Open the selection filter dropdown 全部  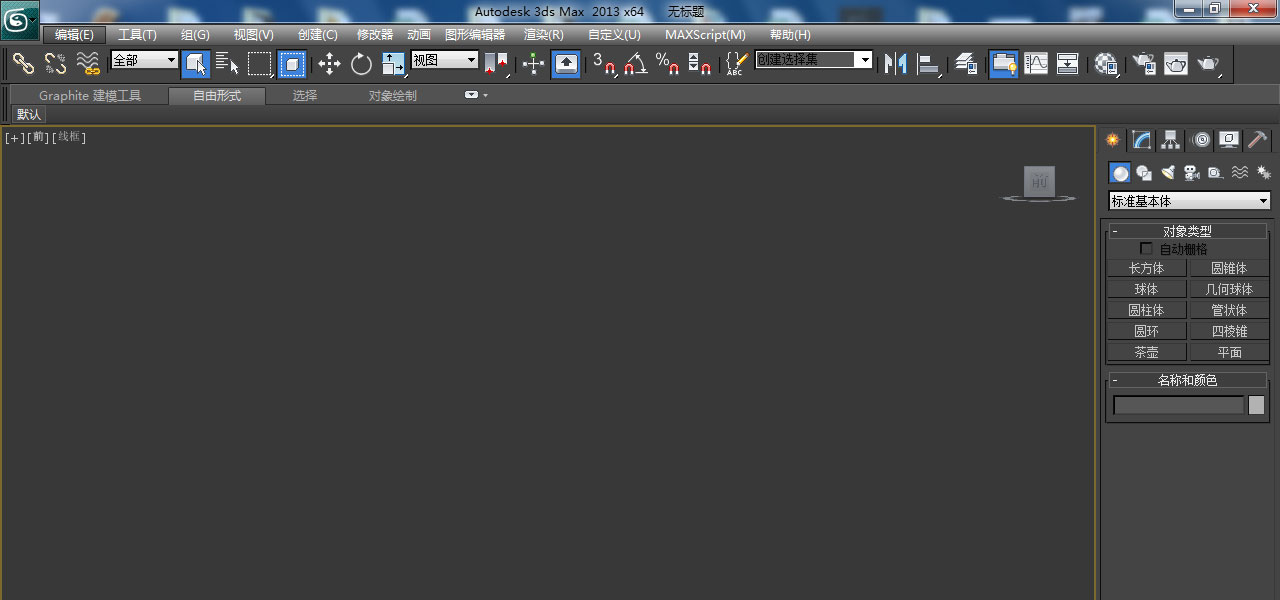pos(144,60)
